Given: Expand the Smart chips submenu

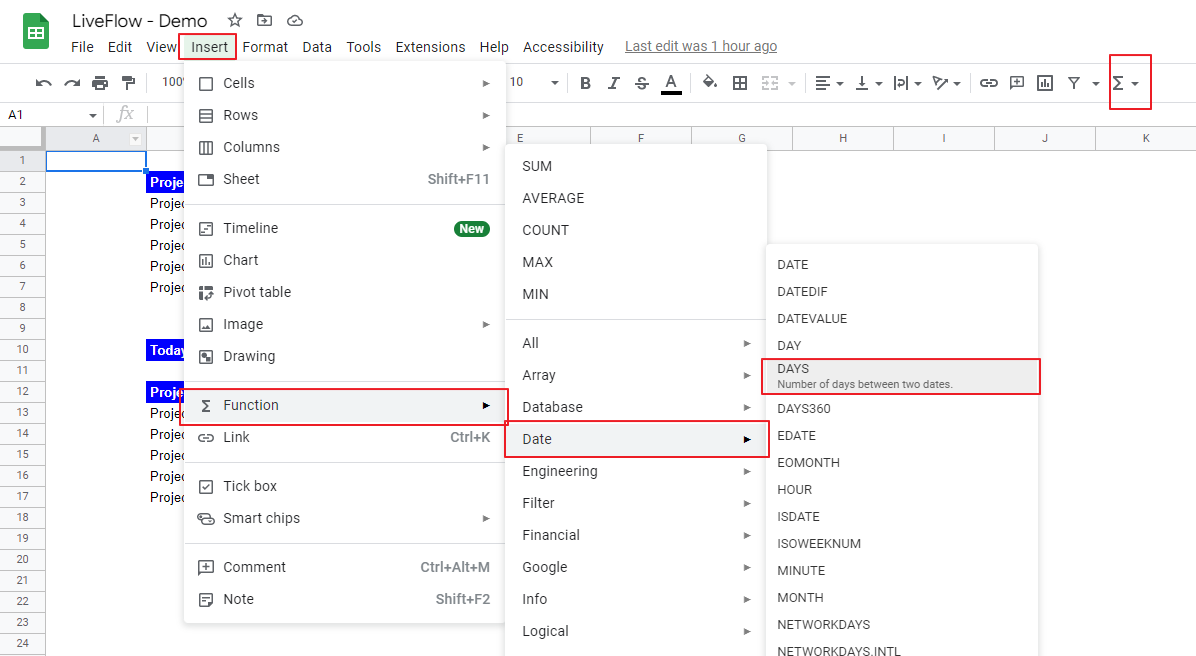Looking at the screenshot, I should coord(344,518).
